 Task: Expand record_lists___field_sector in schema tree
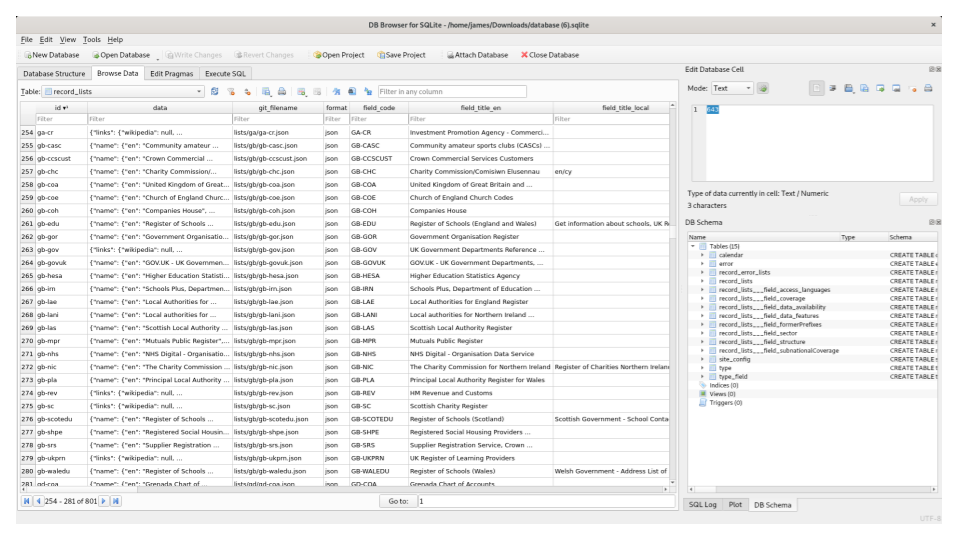click(x=702, y=333)
